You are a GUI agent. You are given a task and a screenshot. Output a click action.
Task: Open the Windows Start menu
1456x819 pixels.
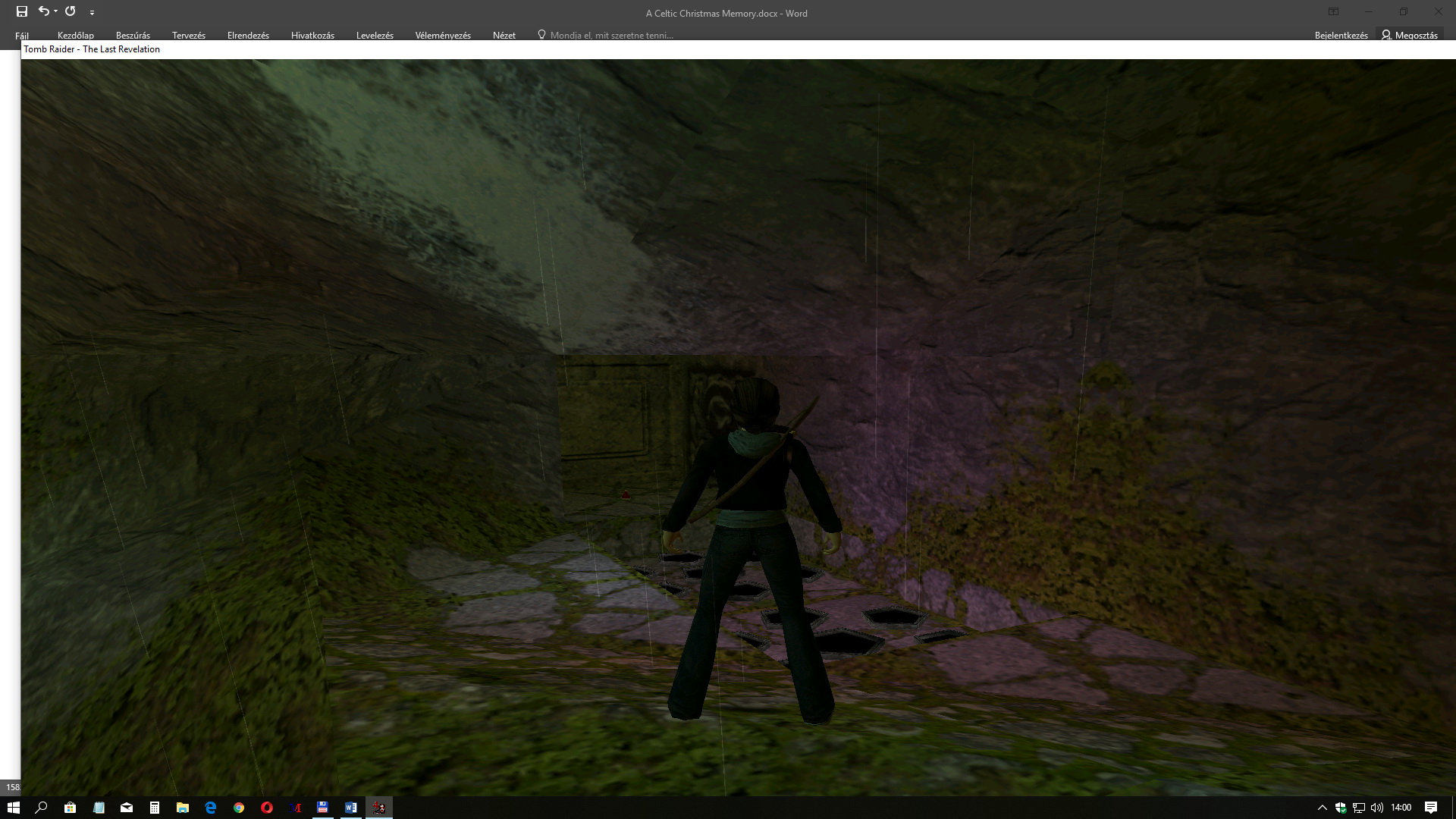(13, 808)
